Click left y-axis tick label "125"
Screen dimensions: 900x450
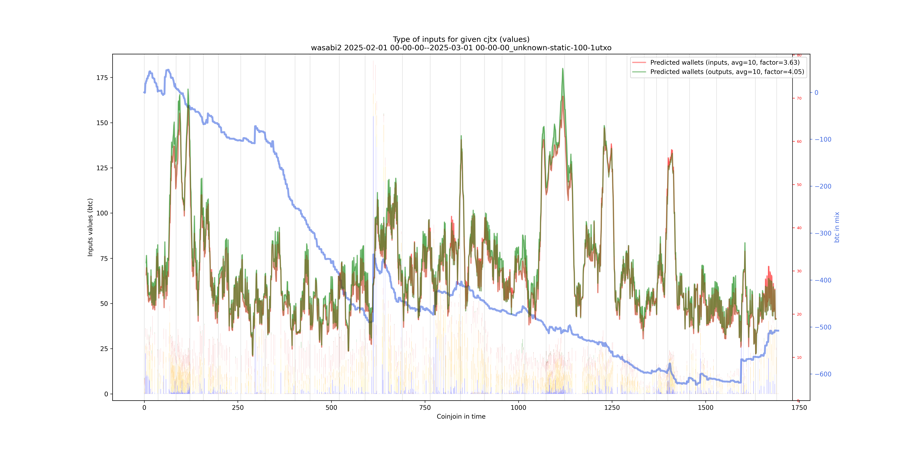(102, 168)
